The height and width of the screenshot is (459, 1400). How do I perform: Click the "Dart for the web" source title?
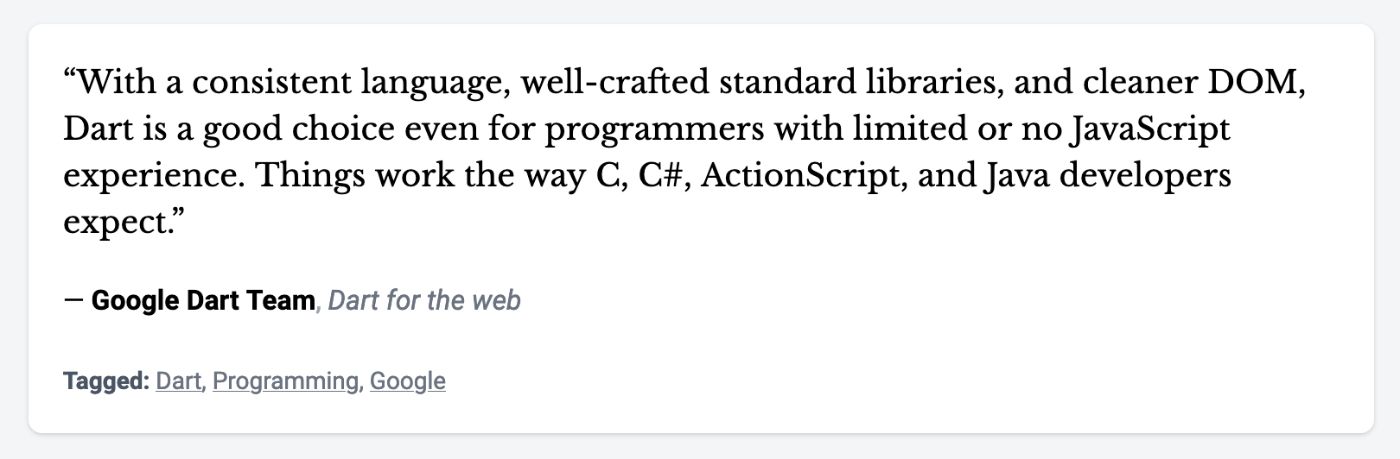[x=424, y=300]
